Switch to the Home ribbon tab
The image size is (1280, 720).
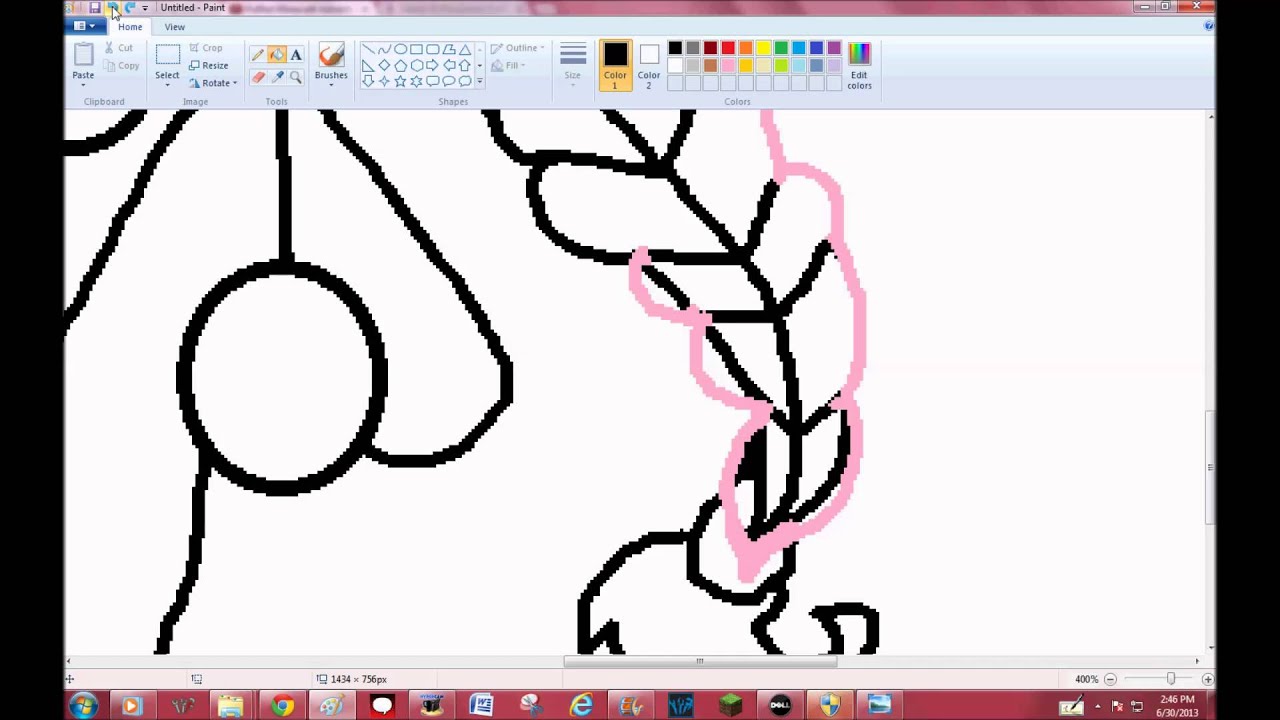130,27
